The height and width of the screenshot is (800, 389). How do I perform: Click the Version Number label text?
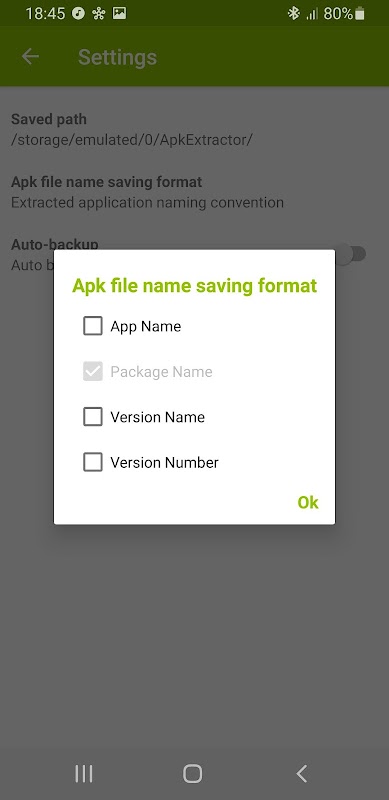(164, 463)
